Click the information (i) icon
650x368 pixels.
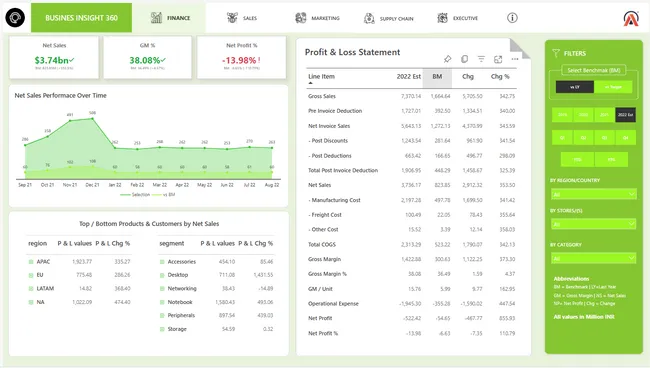pyautogui.click(x=512, y=18)
